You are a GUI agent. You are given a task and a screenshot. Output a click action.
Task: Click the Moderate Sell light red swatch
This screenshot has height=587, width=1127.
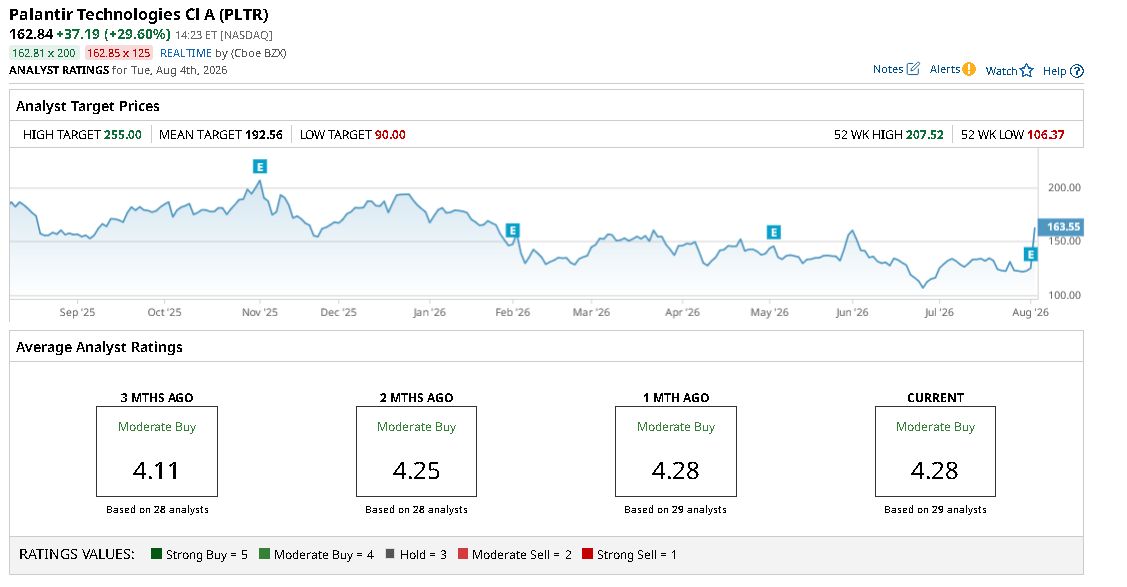pyautogui.click(x=463, y=553)
